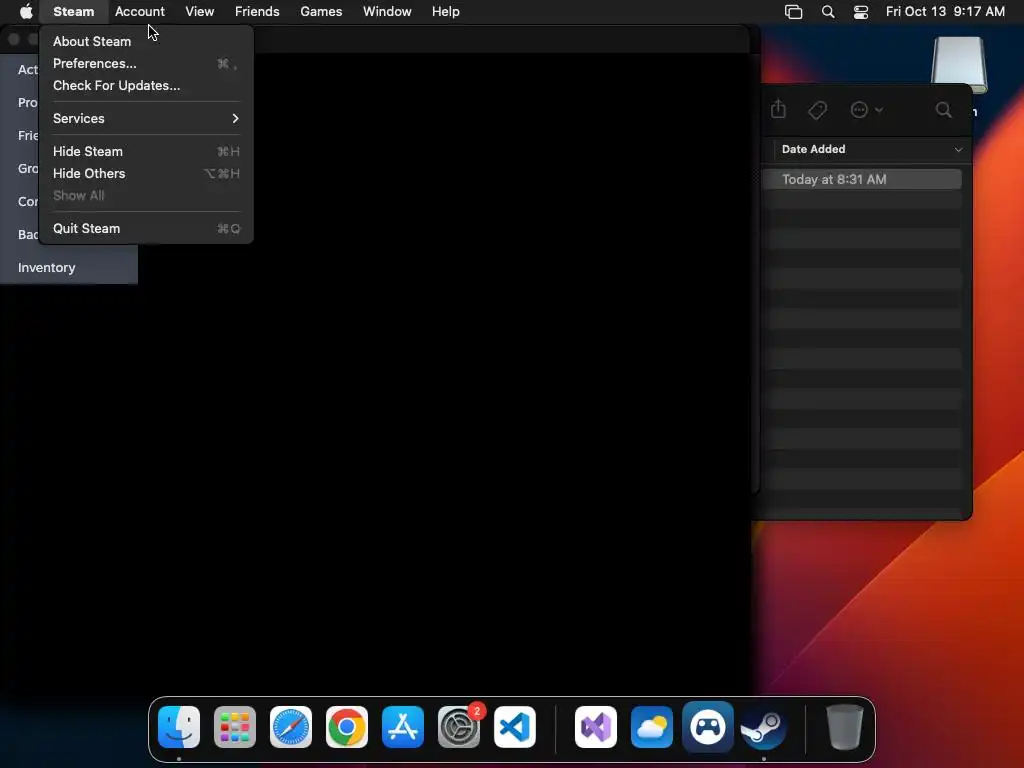
Task: Open Finder from the dock
Action: point(179,727)
